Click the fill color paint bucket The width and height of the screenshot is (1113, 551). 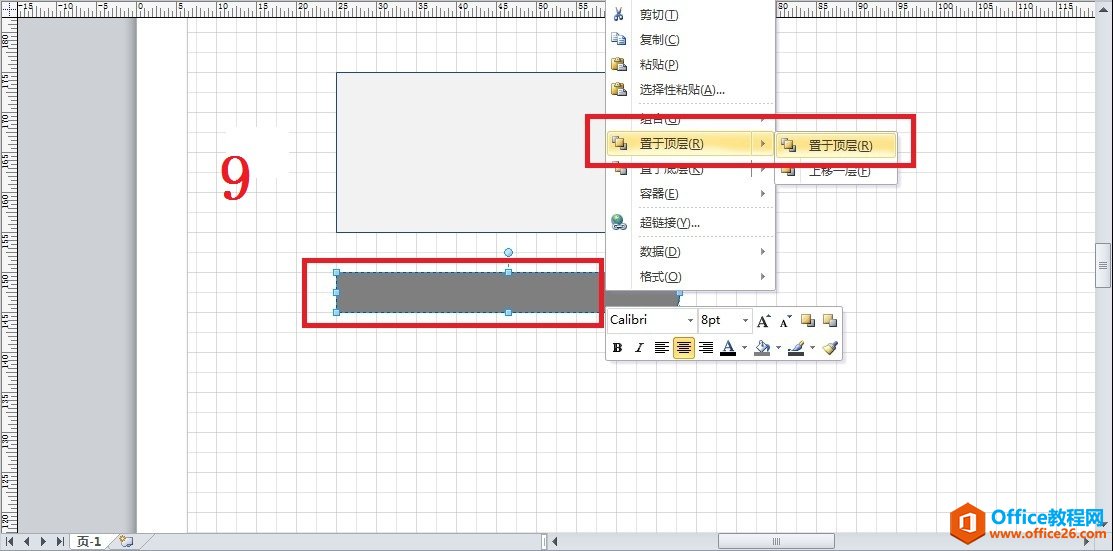(762, 348)
